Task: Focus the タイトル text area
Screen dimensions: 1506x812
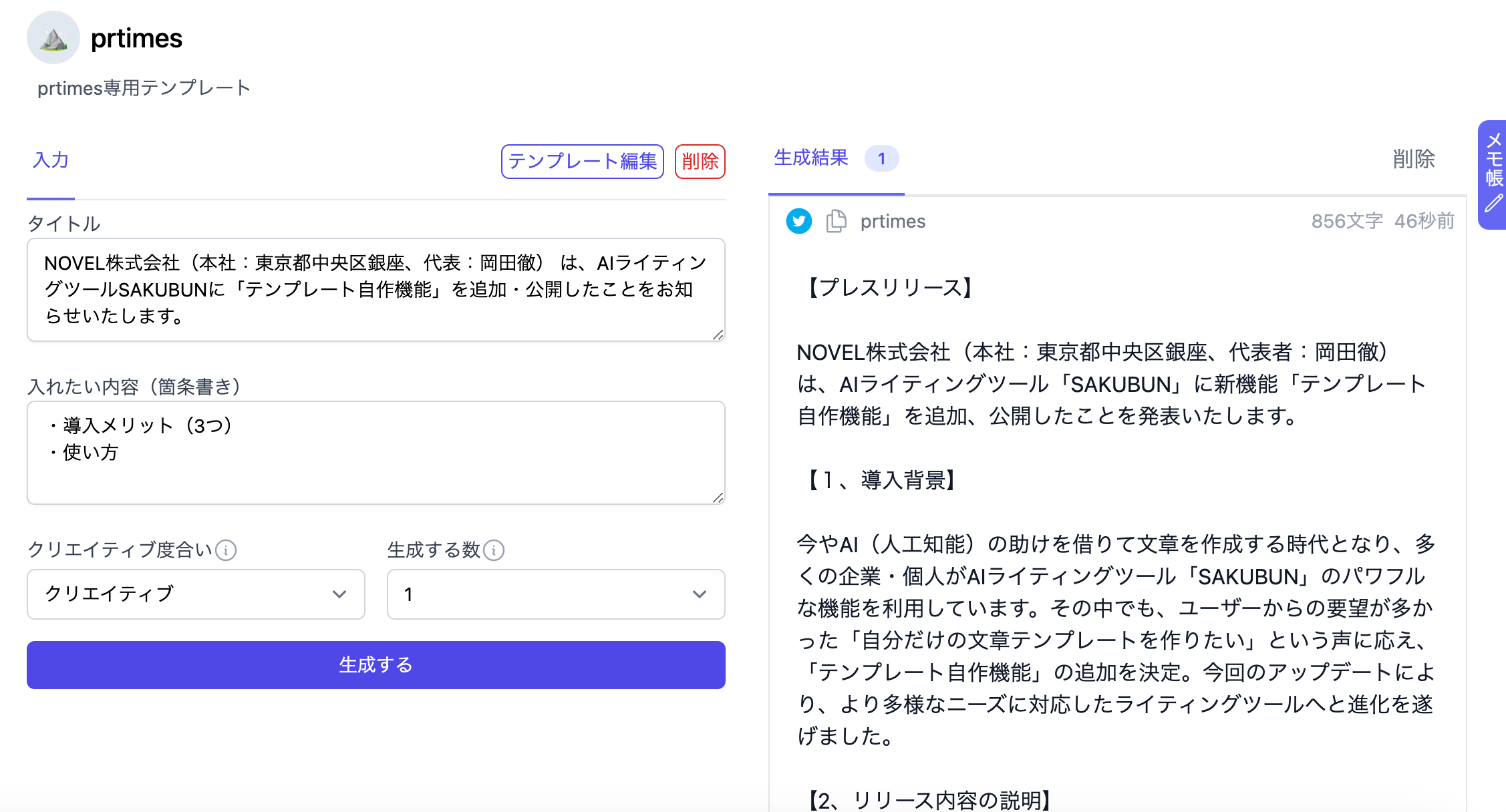Action: (x=375, y=290)
